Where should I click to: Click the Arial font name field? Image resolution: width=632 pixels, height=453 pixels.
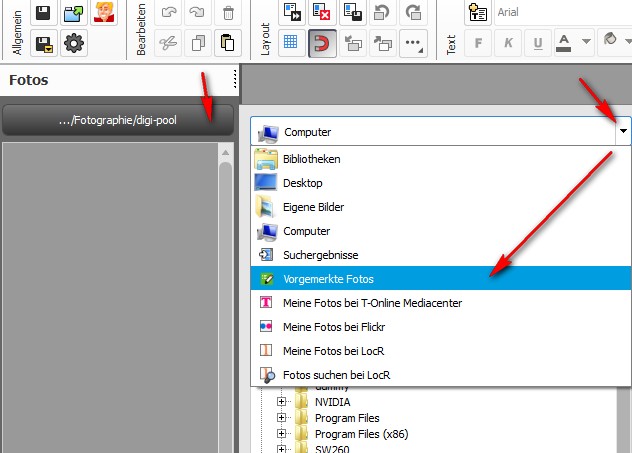tap(563, 12)
